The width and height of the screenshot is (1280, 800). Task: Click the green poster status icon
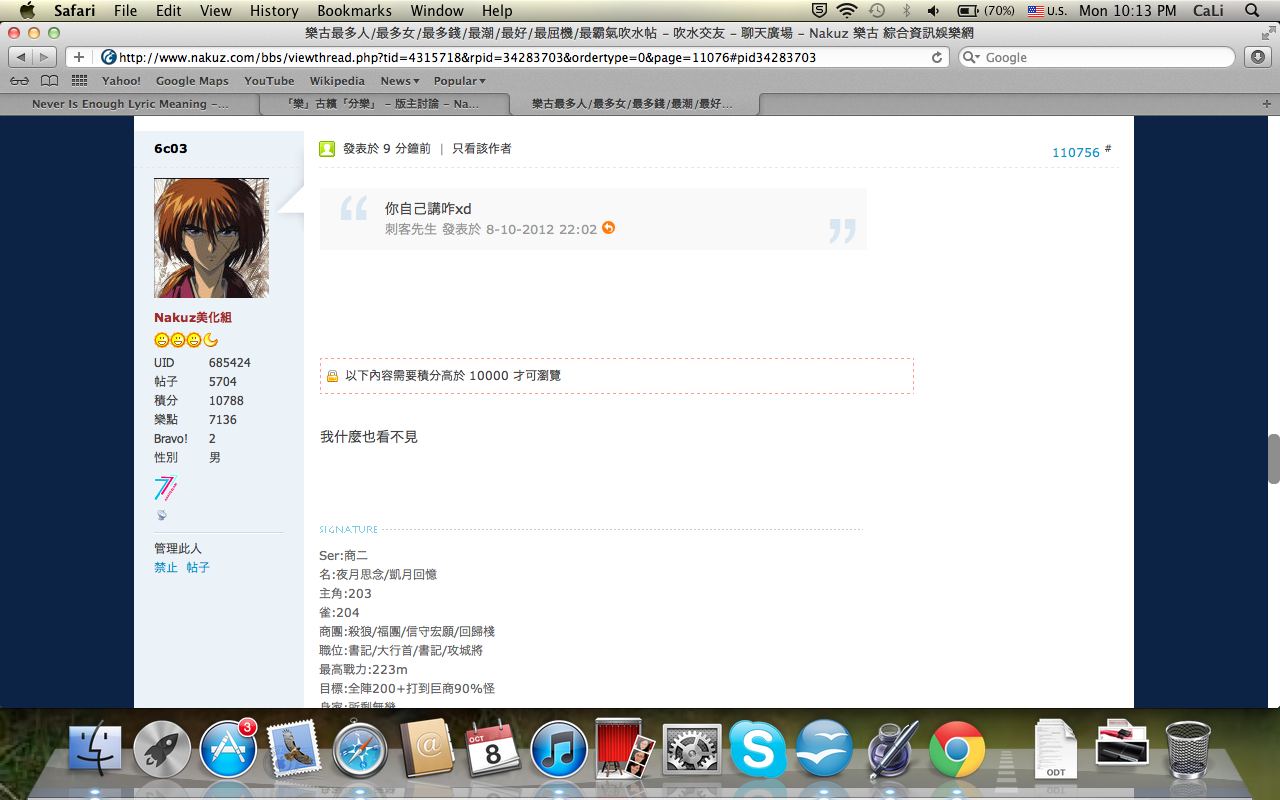pyautogui.click(x=327, y=149)
